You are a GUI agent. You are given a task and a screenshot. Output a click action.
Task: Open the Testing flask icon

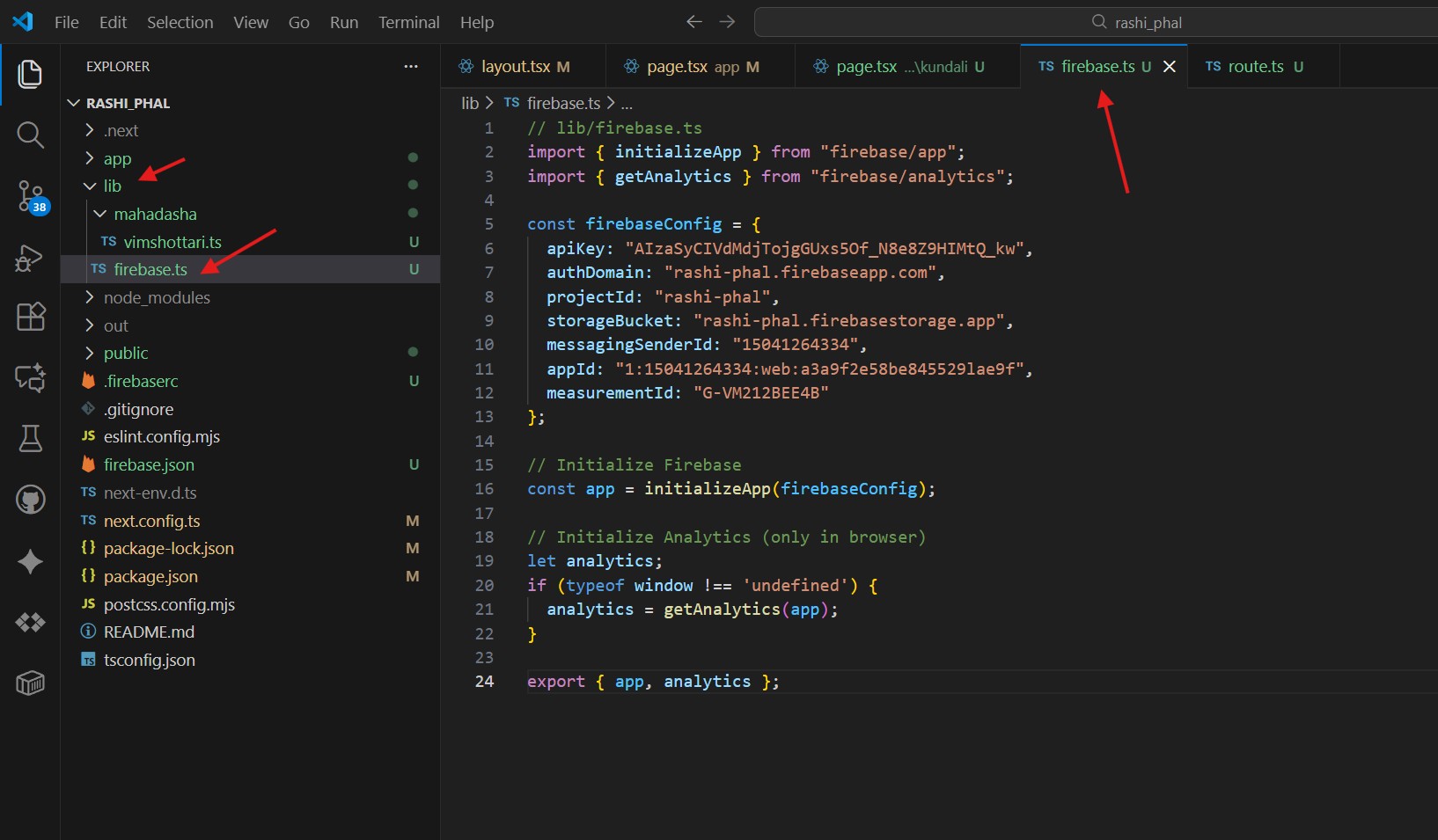[x=30, y=438]
